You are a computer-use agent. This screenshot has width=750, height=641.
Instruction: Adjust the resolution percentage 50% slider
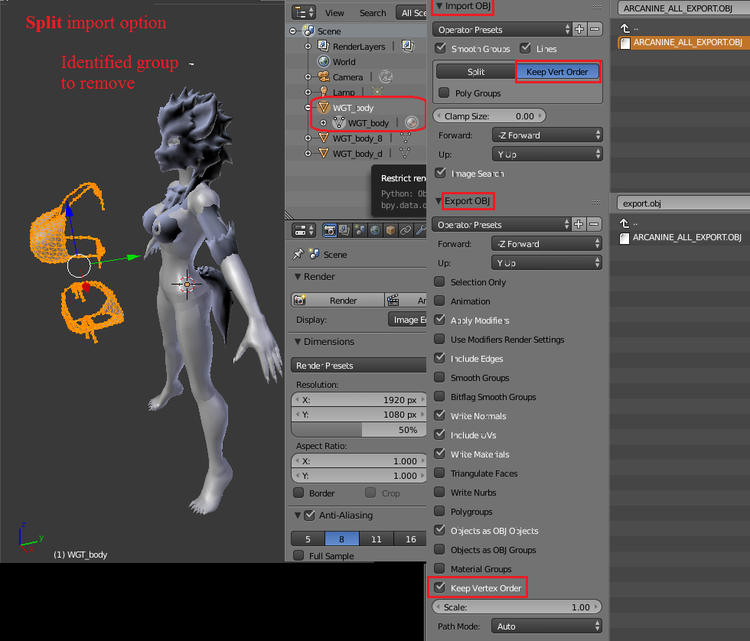(x=358, y=430)
